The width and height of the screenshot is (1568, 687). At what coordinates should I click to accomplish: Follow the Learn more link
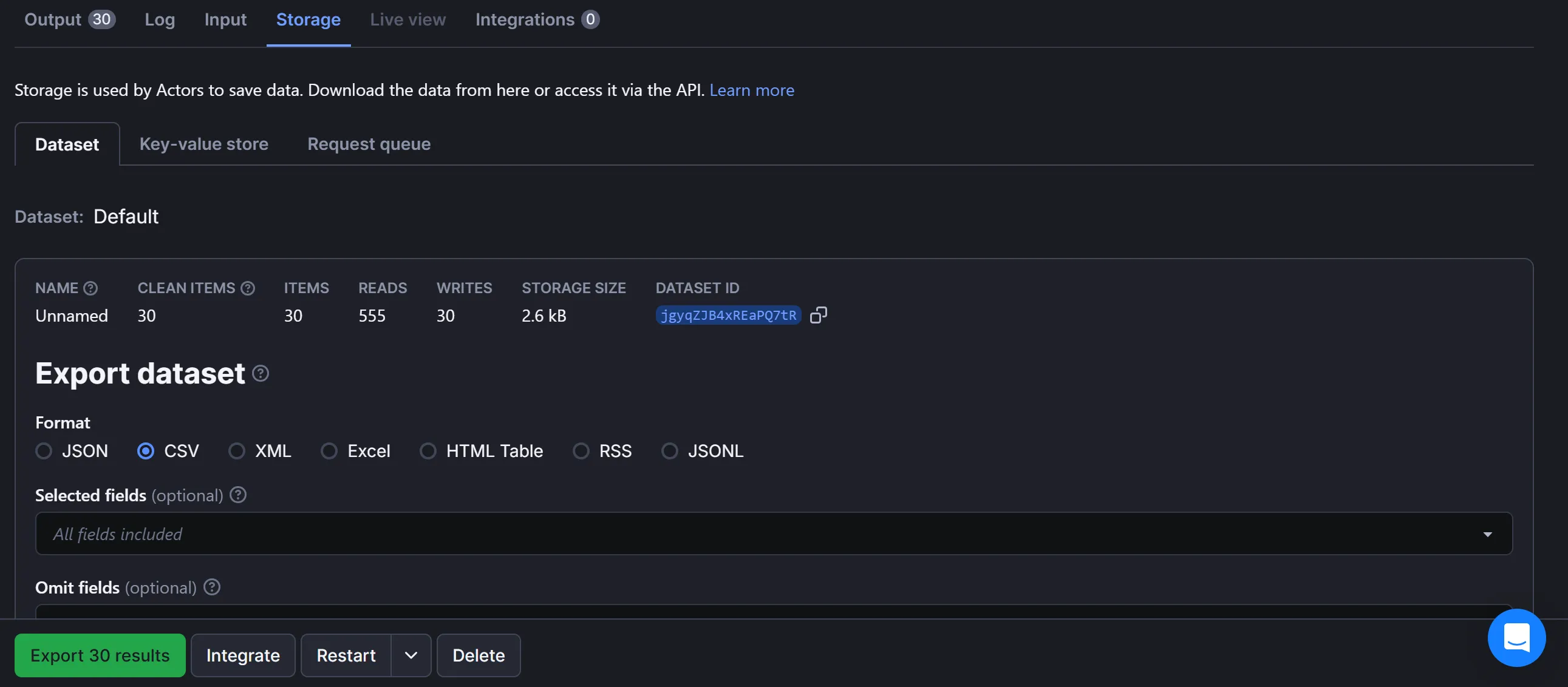click(x=752, y=90)
